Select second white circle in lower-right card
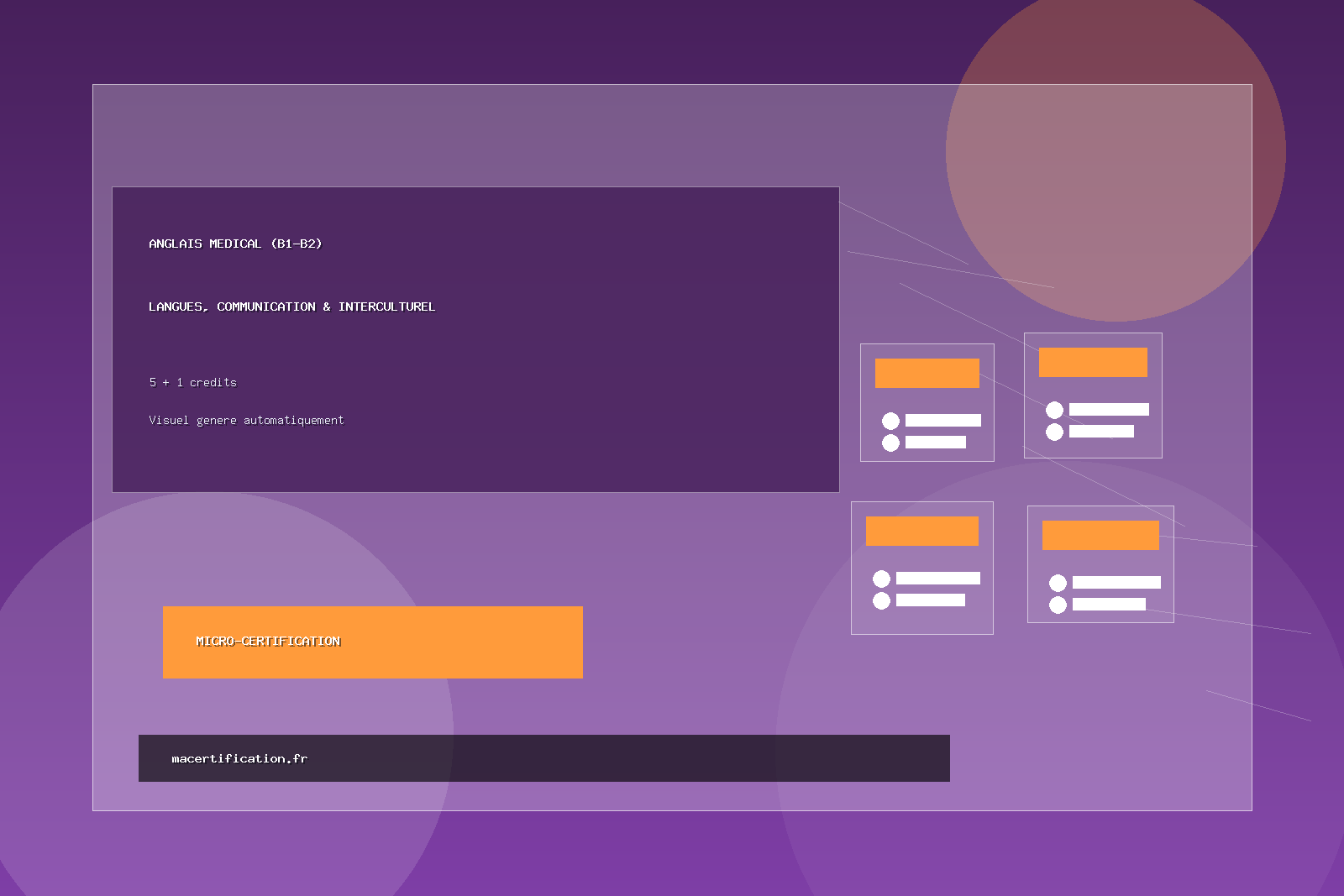 click(x=1058, y=605)
